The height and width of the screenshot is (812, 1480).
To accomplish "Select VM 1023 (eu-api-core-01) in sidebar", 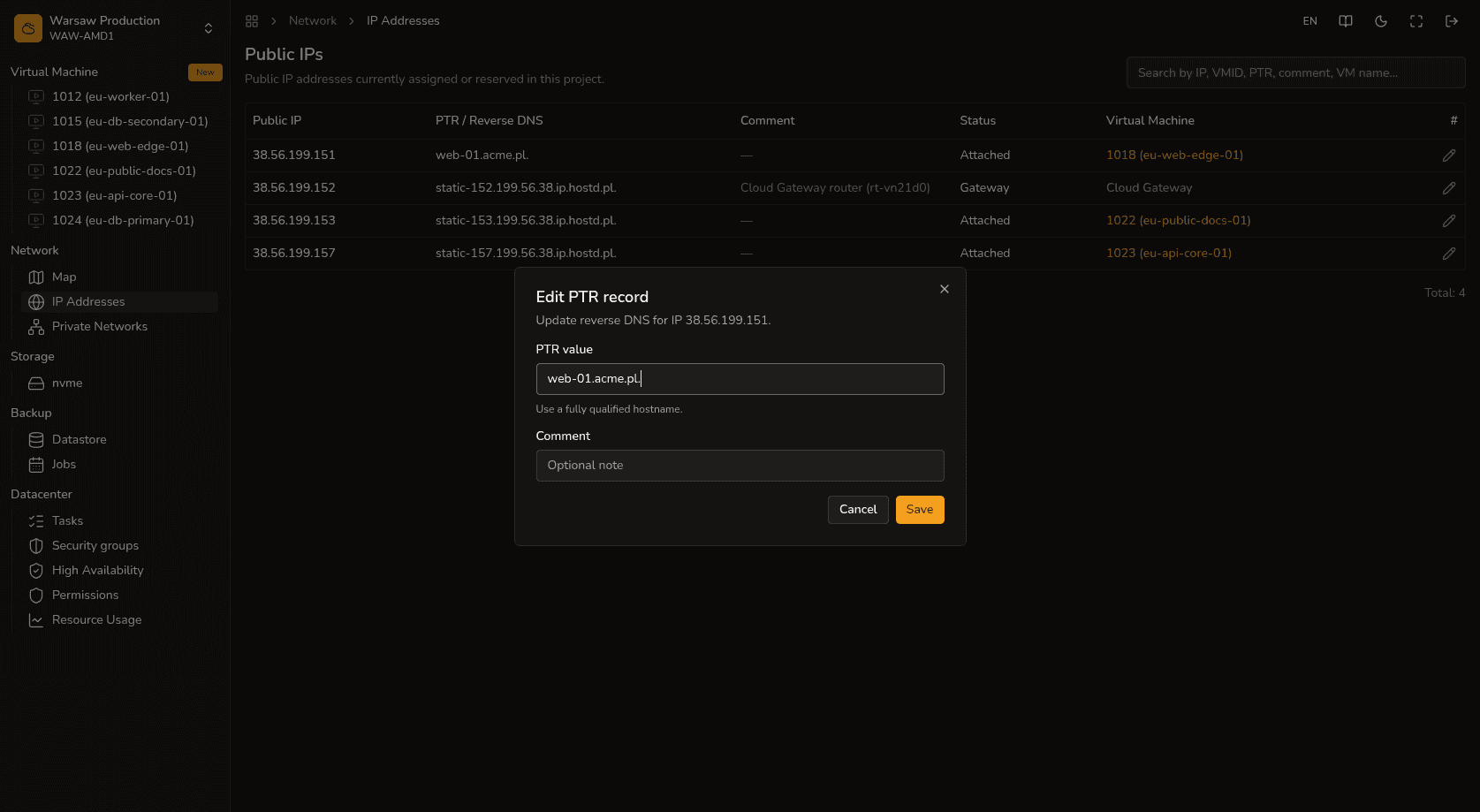I will [114, 196].
